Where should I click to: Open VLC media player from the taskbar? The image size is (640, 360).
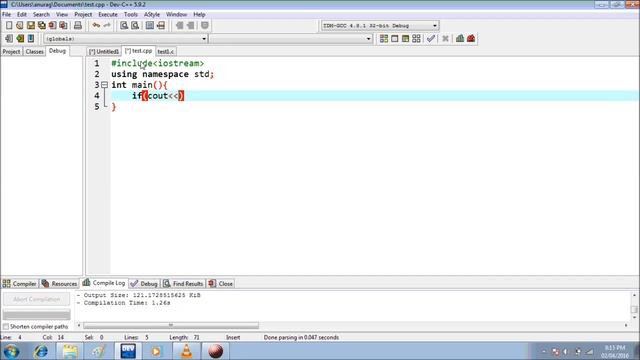click(x=187, y=351)
